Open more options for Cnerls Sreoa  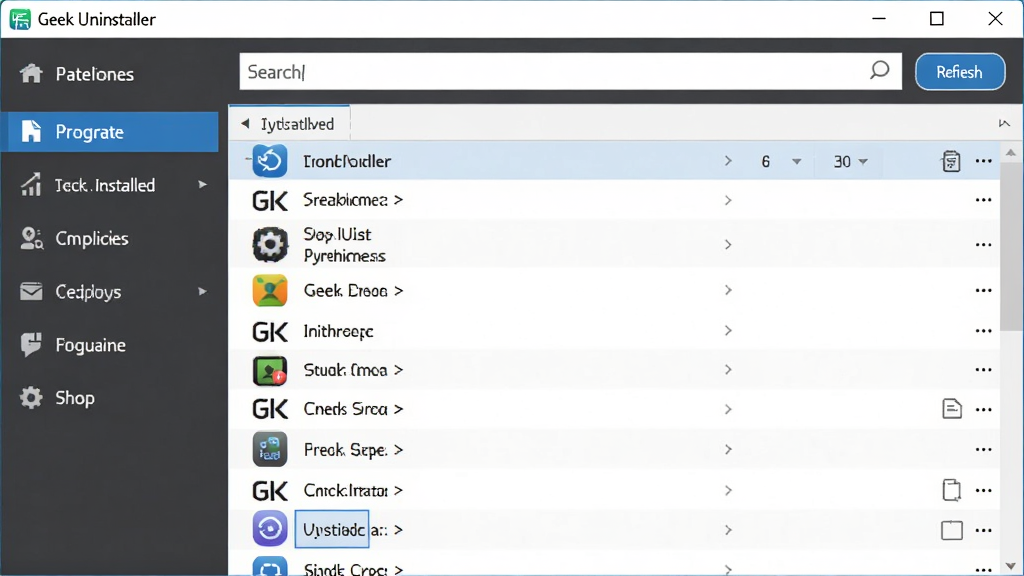984,409
